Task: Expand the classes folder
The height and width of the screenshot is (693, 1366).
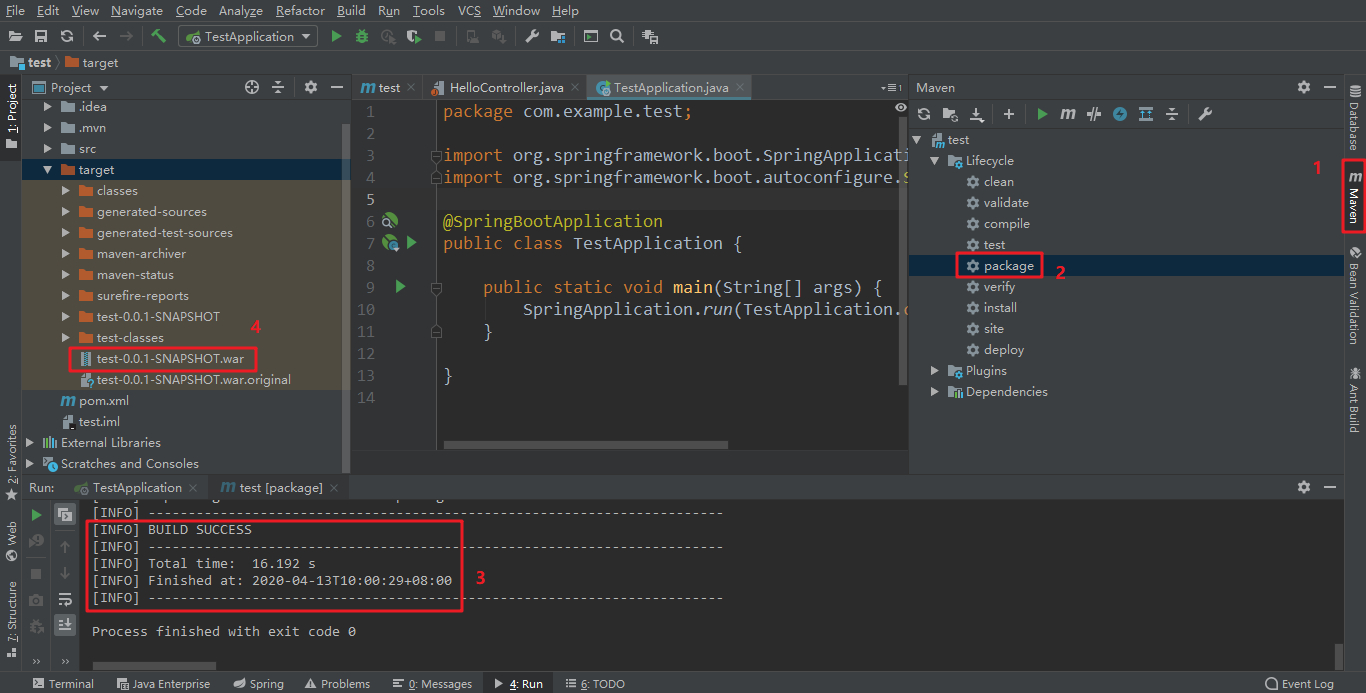Action: 65,191
